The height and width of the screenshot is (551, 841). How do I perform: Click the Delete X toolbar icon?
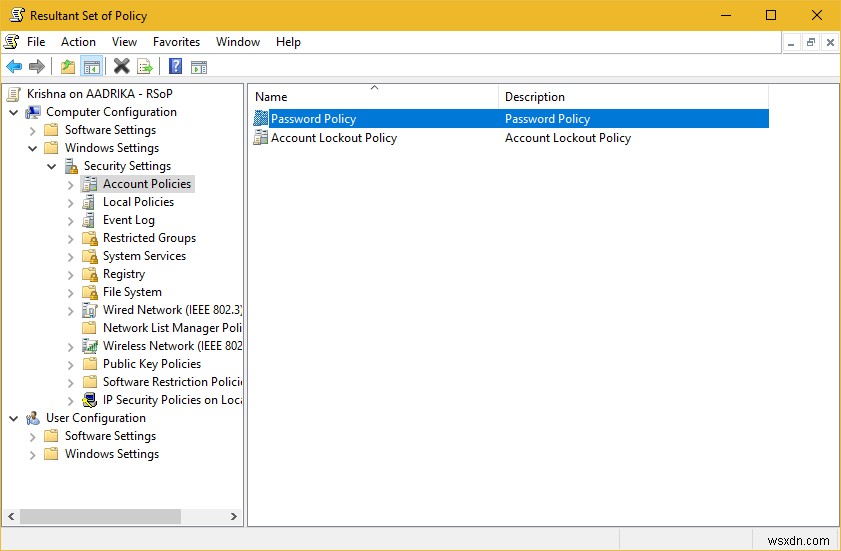122,66
